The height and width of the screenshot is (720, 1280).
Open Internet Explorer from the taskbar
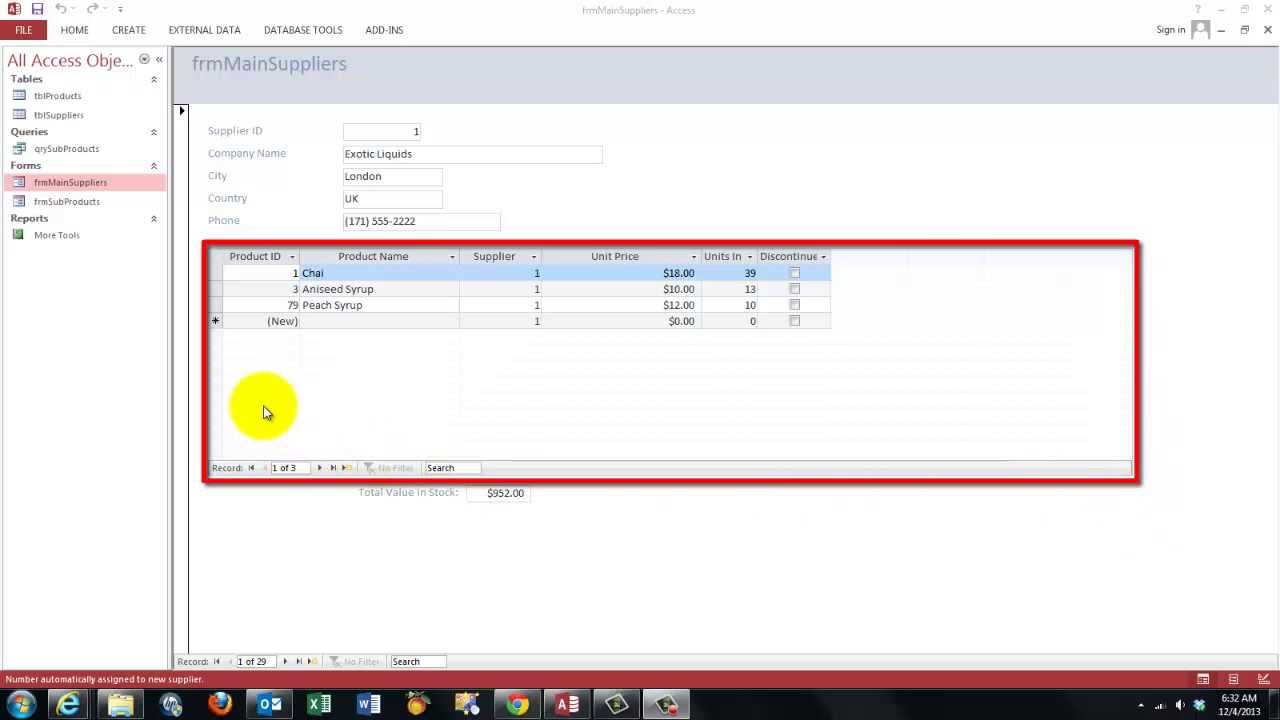pyautogui.click(x=69, y=705)
